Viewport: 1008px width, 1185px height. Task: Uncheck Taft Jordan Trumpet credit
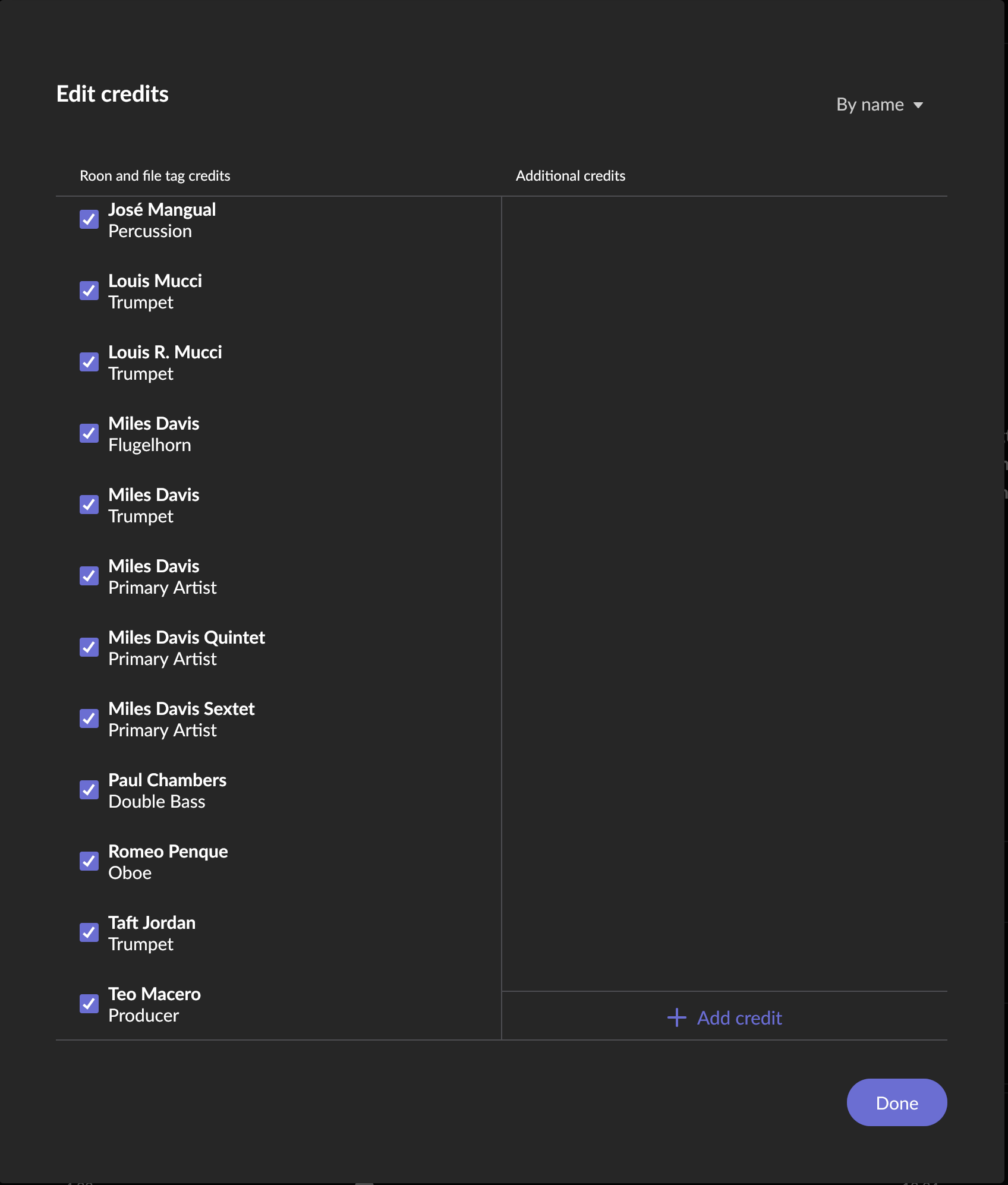(89, 932)
